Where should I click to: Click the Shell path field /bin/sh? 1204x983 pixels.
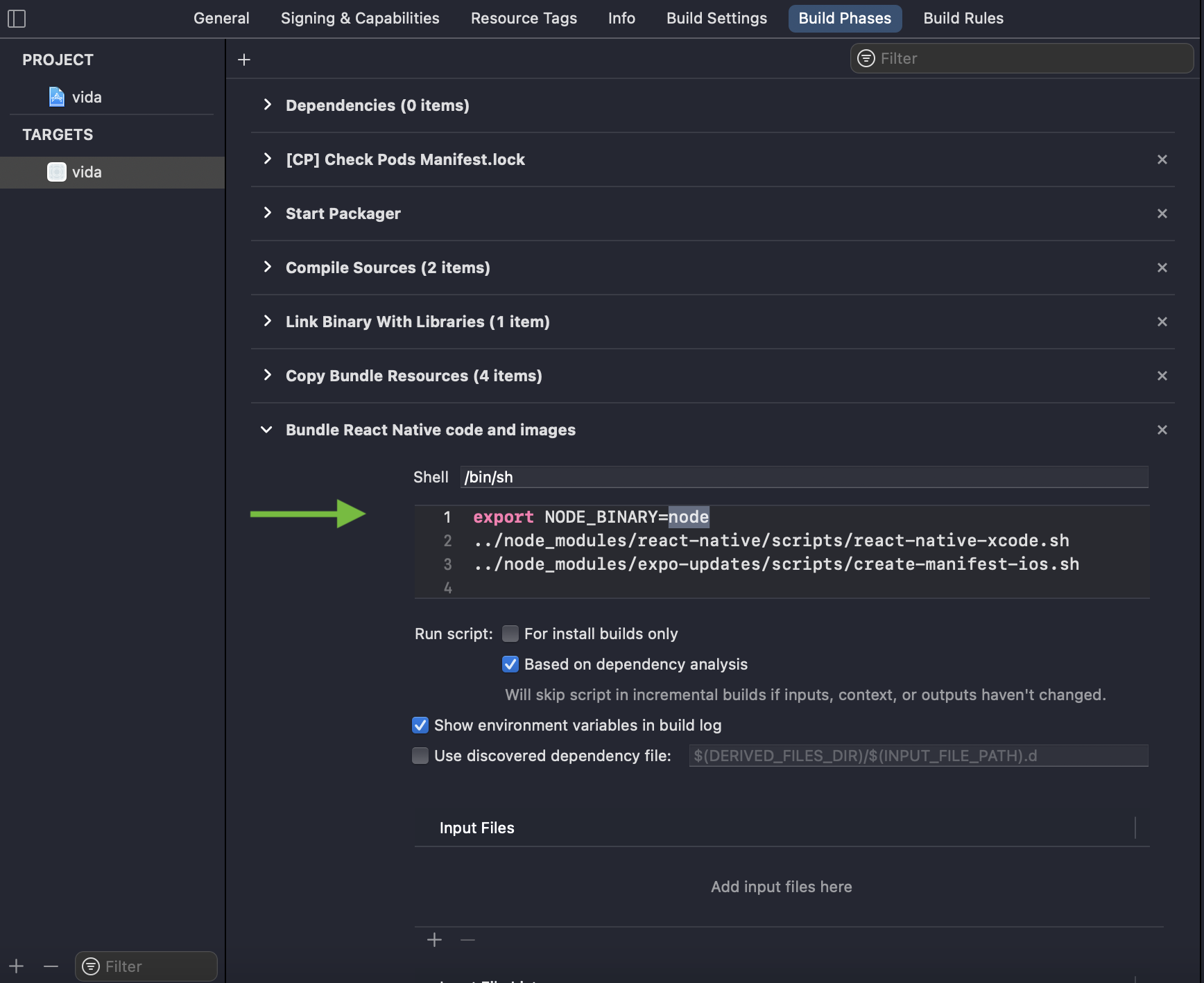click(804, 477)
